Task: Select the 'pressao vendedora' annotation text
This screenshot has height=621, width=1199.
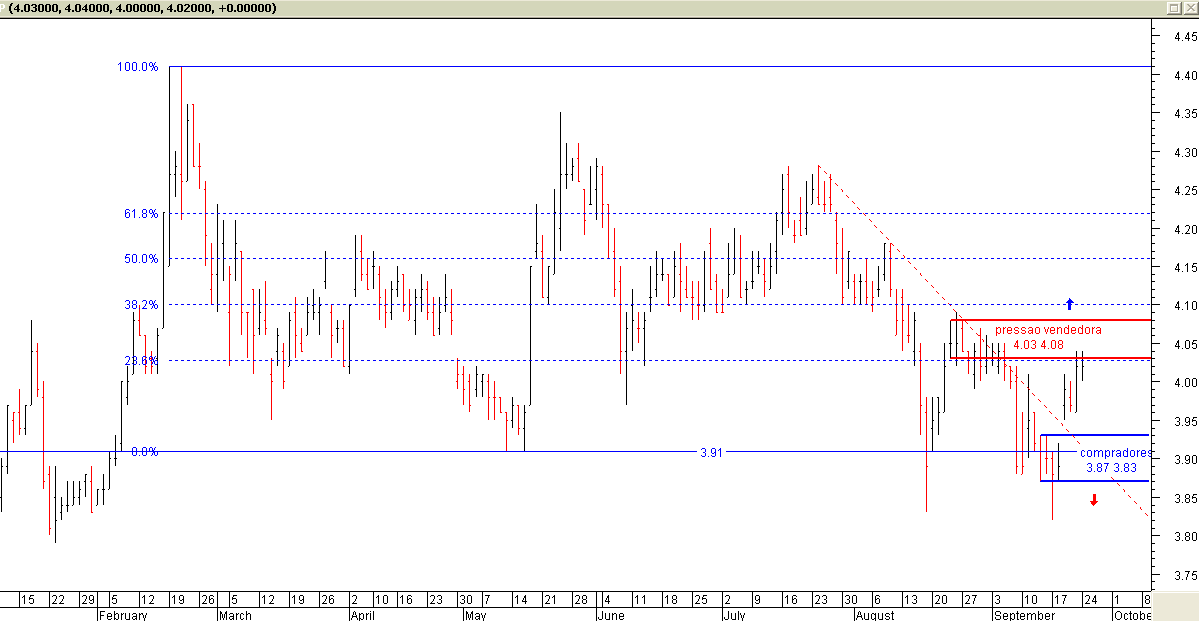Action: [1048, 330]
